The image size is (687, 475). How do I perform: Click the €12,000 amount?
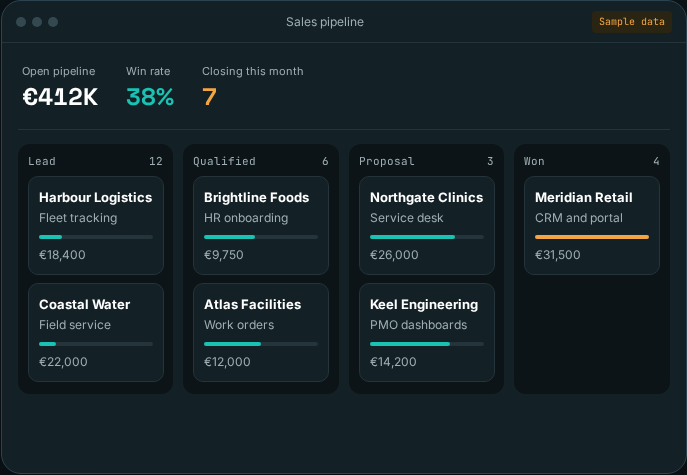[x=227, y=362]
